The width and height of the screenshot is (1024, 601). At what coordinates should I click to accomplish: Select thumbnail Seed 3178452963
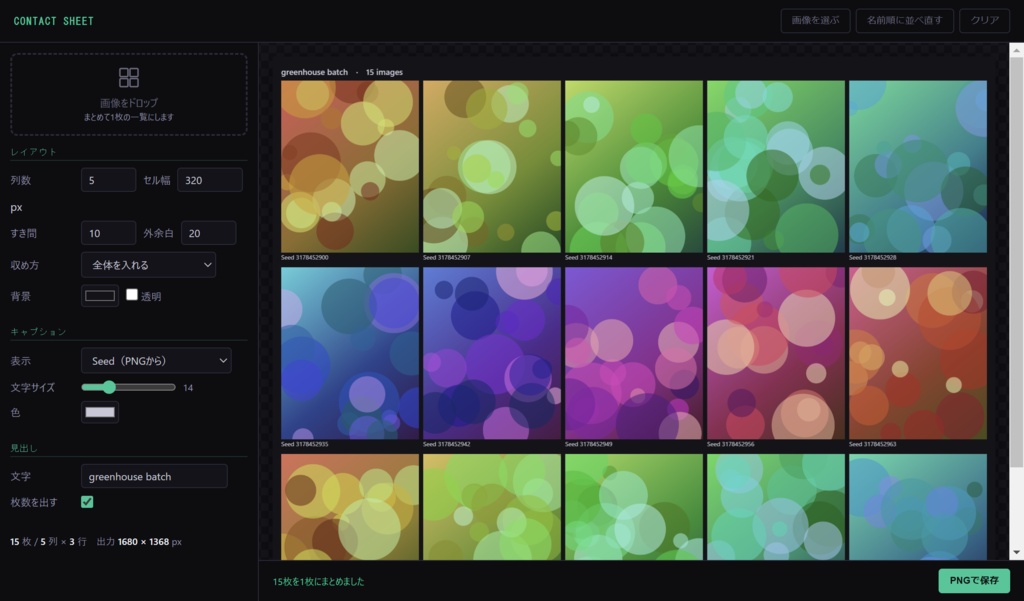[x=918, y=353]
